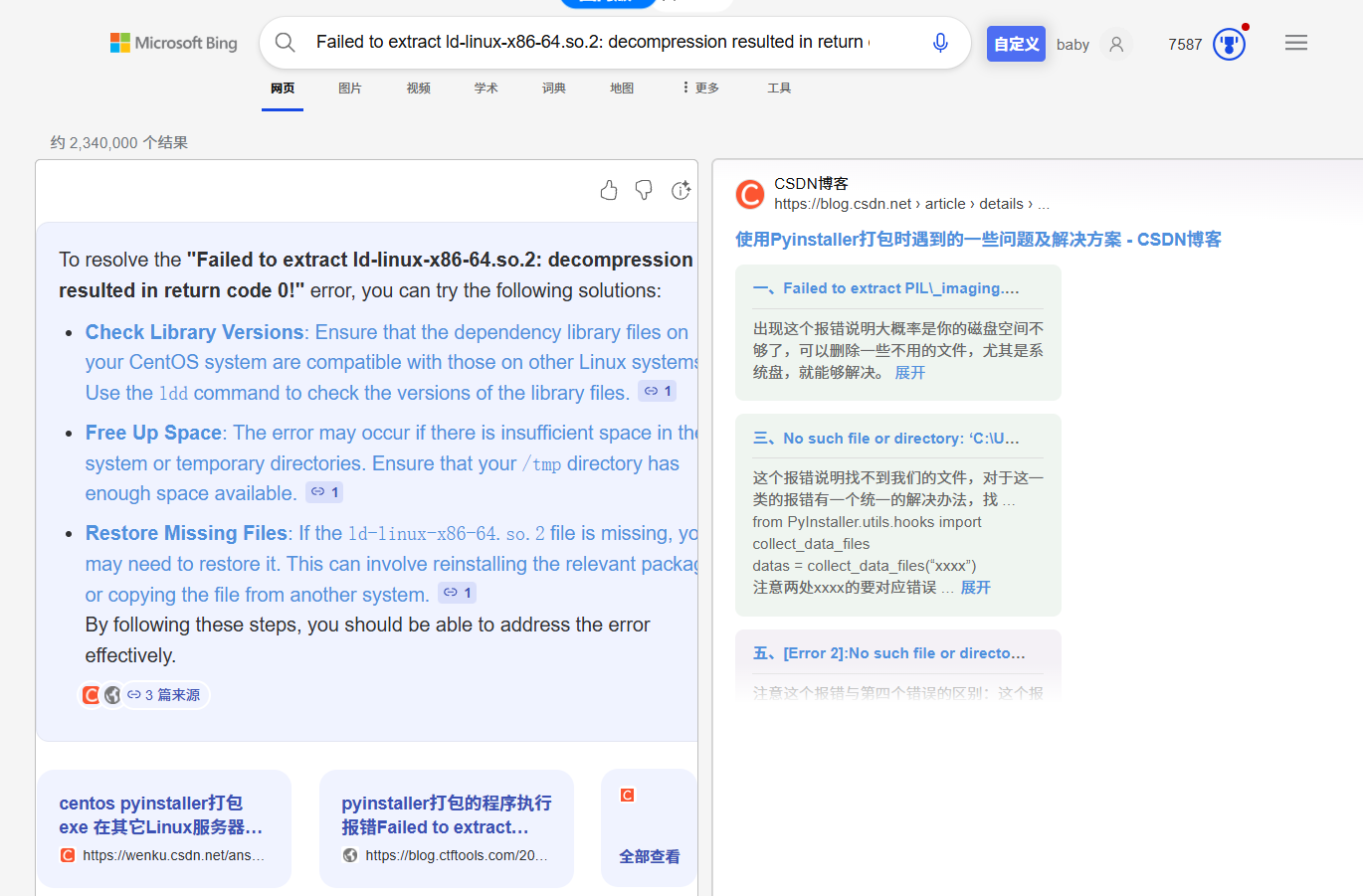Expand 展开 in the No such file section
This screenshot has width=1363, height=896.
pos(976,588)
